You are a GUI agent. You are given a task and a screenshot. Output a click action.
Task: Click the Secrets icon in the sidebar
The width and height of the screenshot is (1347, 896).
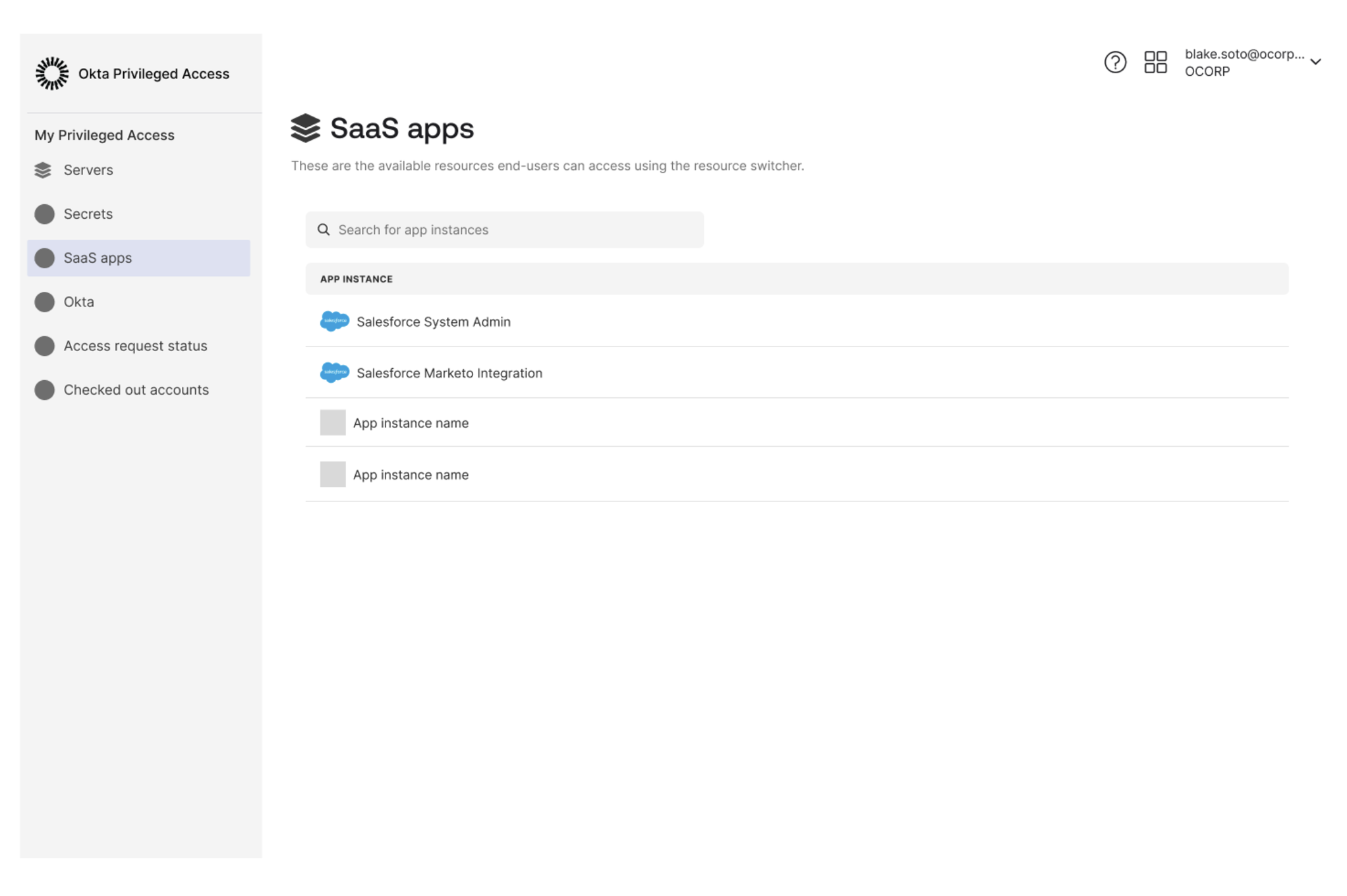(x=43, y=213)
